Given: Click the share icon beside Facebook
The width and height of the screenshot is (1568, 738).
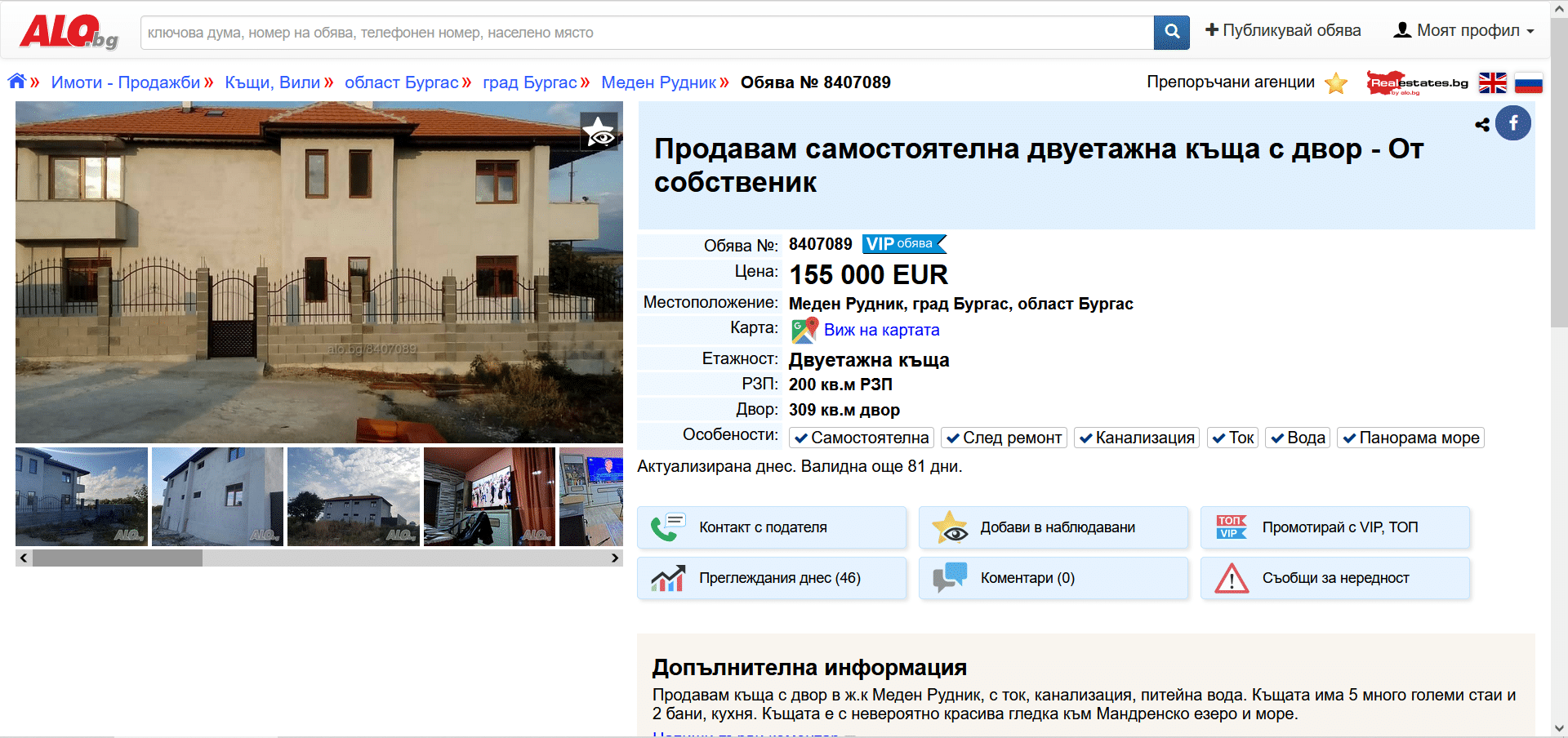Looking at the screenshot, I should click(x=1481, y=125).
